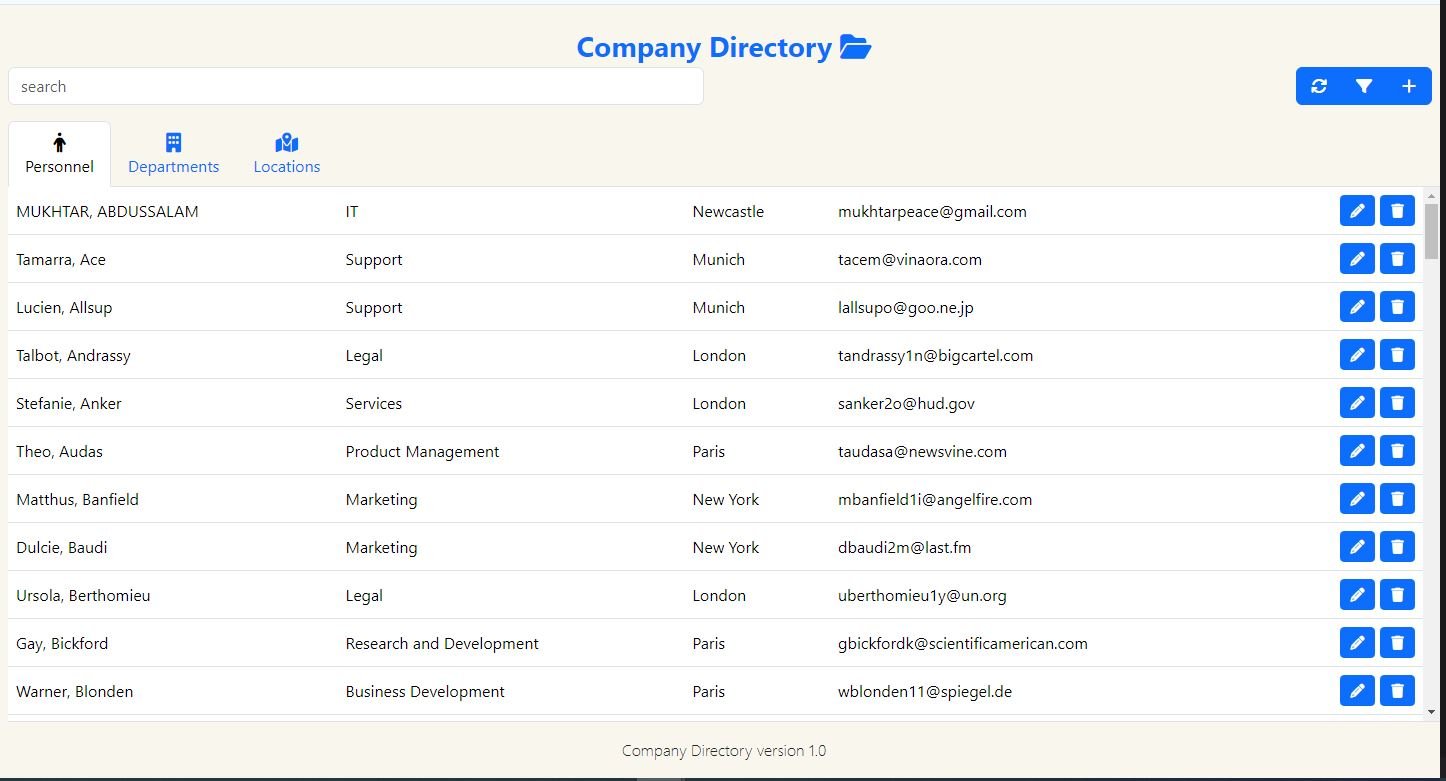The height and width of the screenshot is (781, 1446).
Task: Click the plus icon to add entry
Action: [1409, 86]
